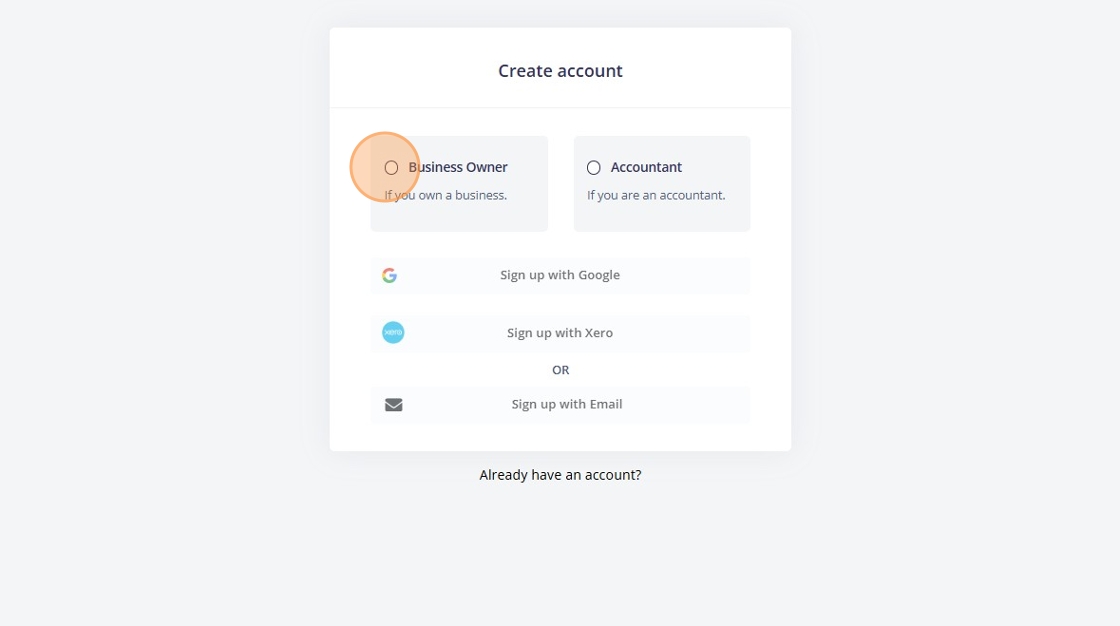Open the Already have an account link
This screenshot has height=626, width=1120.
click(x=560, y=475)
